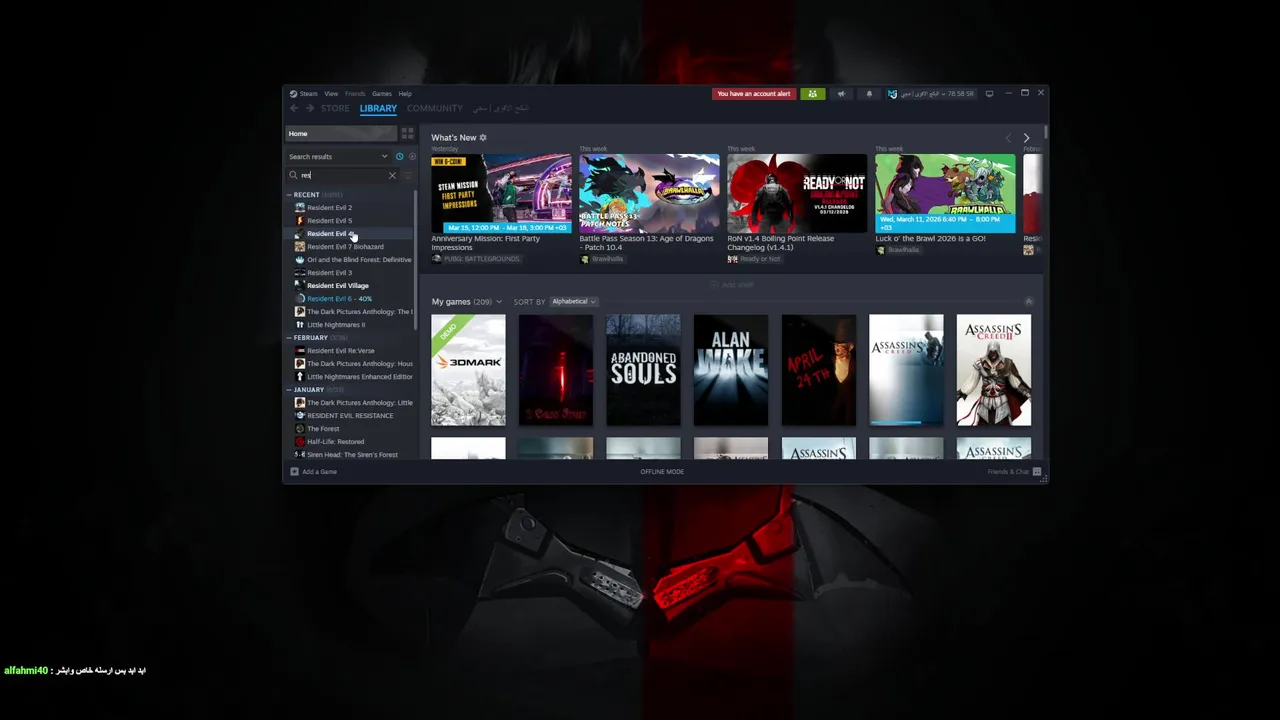Screen dimensions: 1280x720
Task: Collapse the My games shelf chevron
Action: pyautogui.click(x=1028, y=301)
